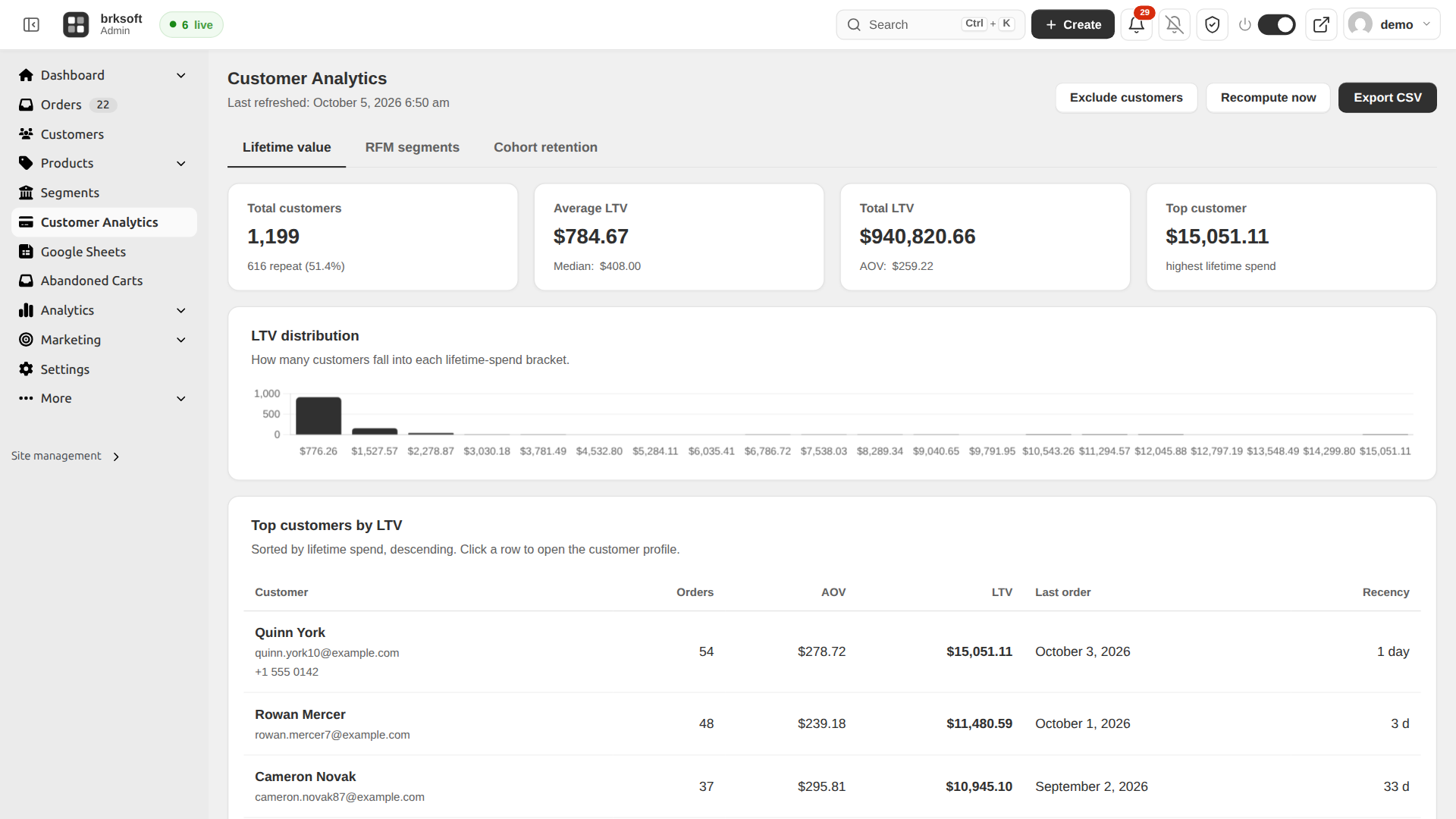This screenshot has width=1456, height=819.
Task: Expand the Dashboard menu chevron
Action: pyautogui.click(x=180, y=75)
